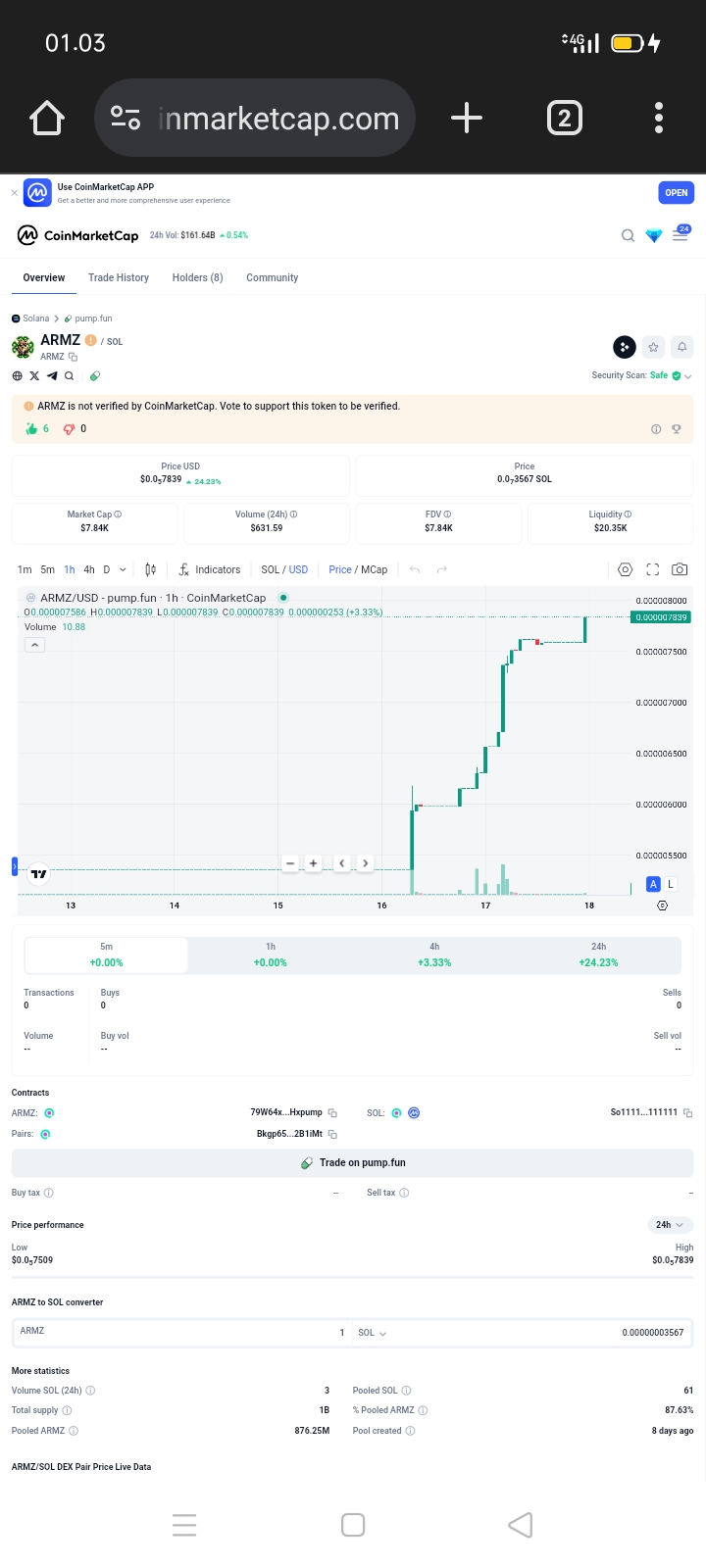Open the hamburger menu with badge
This screenshot has height=1568, width=706.
pyautogui.click(x=681, y=234)
